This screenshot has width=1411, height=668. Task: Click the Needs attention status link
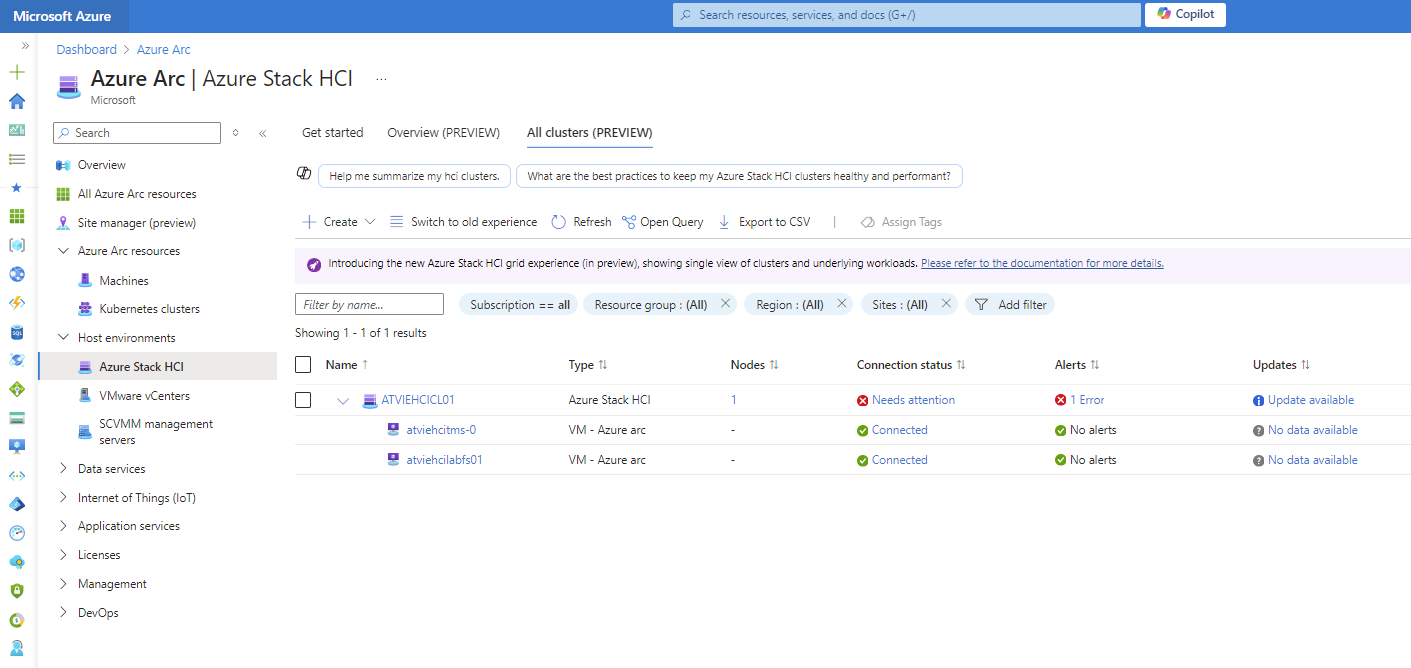pyautogui.click(x=913, y=400)
